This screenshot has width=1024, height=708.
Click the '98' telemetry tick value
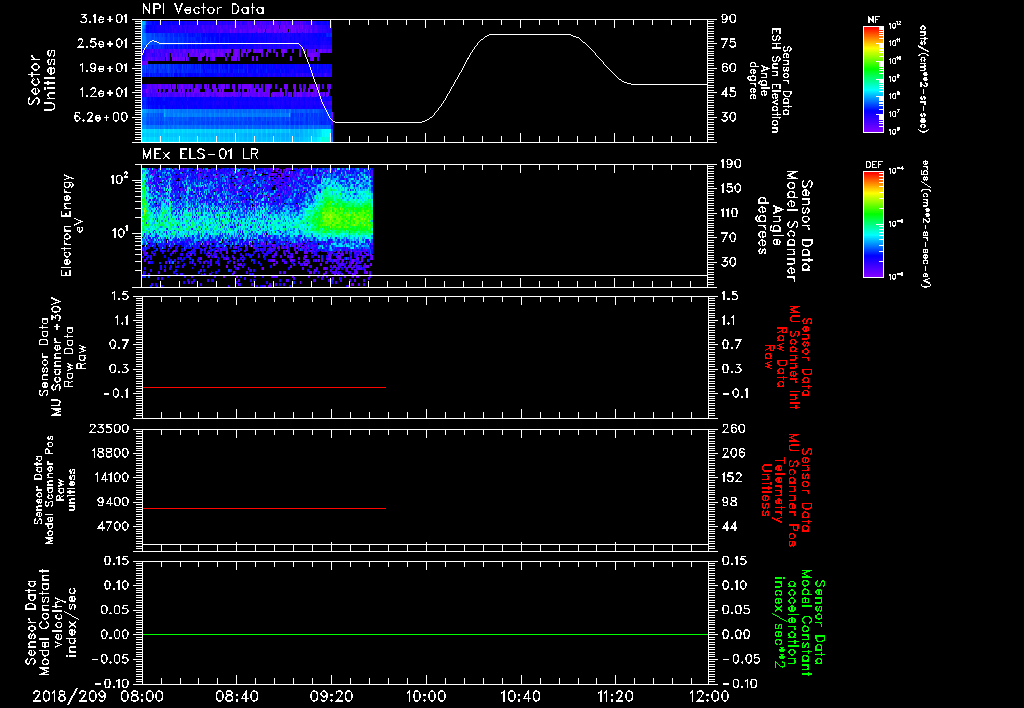tap(729, 502)
